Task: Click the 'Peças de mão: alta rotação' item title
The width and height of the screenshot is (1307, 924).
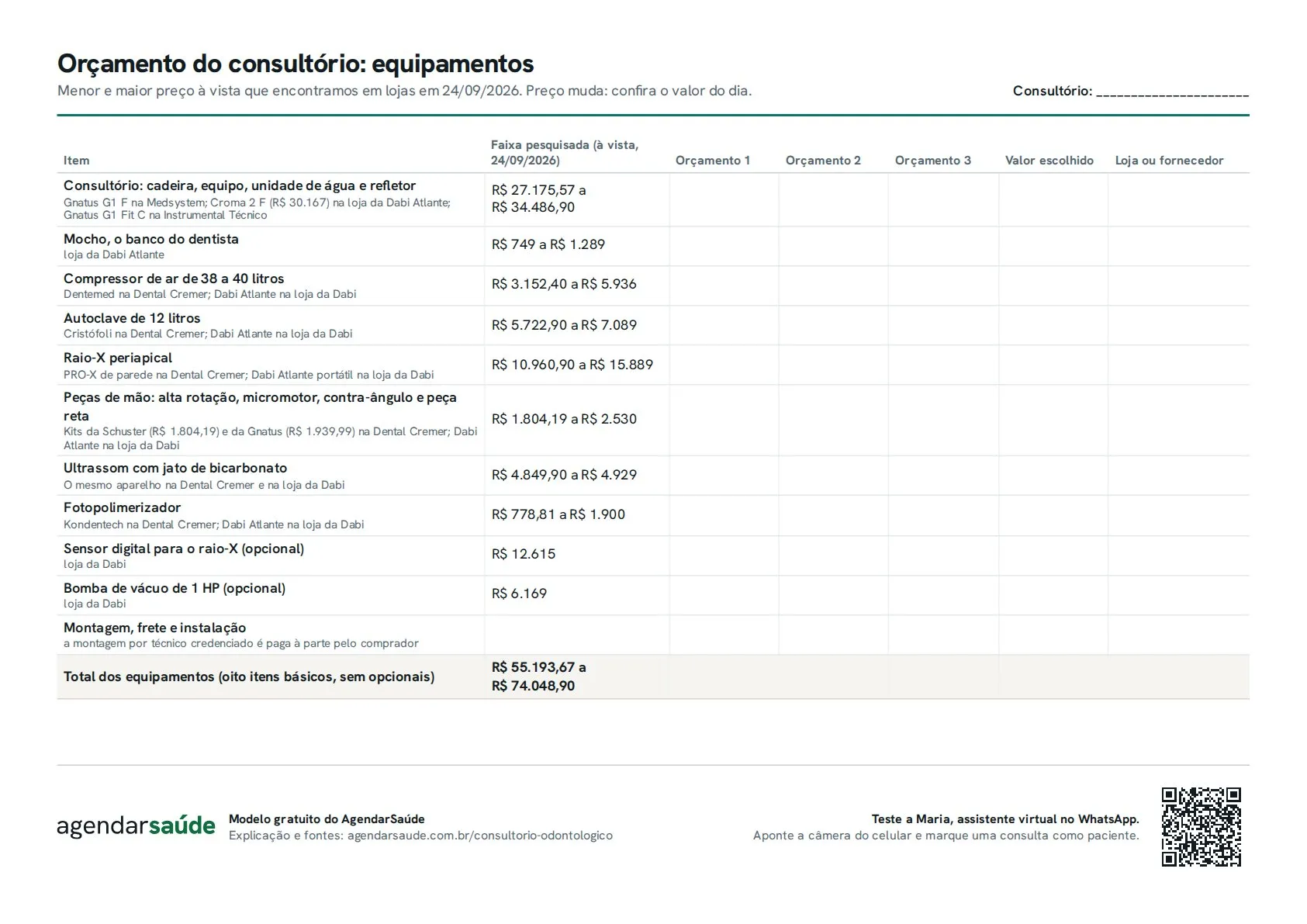Action: (x=260, y=407)
